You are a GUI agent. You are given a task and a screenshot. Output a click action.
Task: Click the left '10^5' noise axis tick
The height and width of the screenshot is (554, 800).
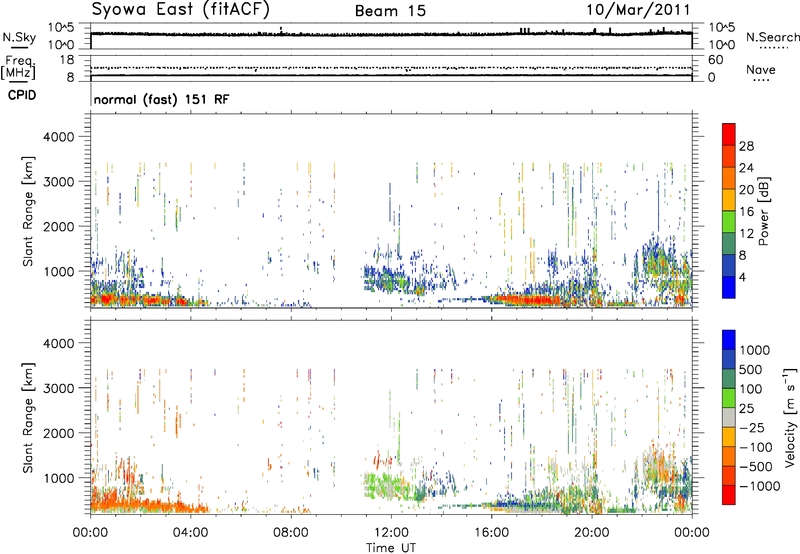61,28
